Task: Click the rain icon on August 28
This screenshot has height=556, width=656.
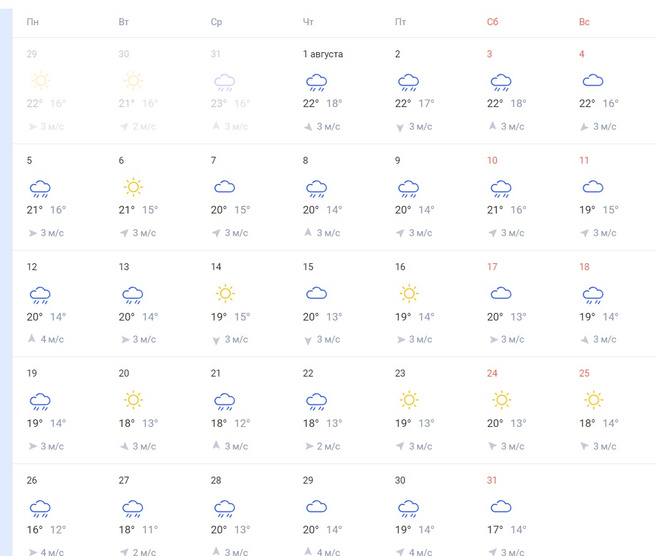Action: point(223,507)
